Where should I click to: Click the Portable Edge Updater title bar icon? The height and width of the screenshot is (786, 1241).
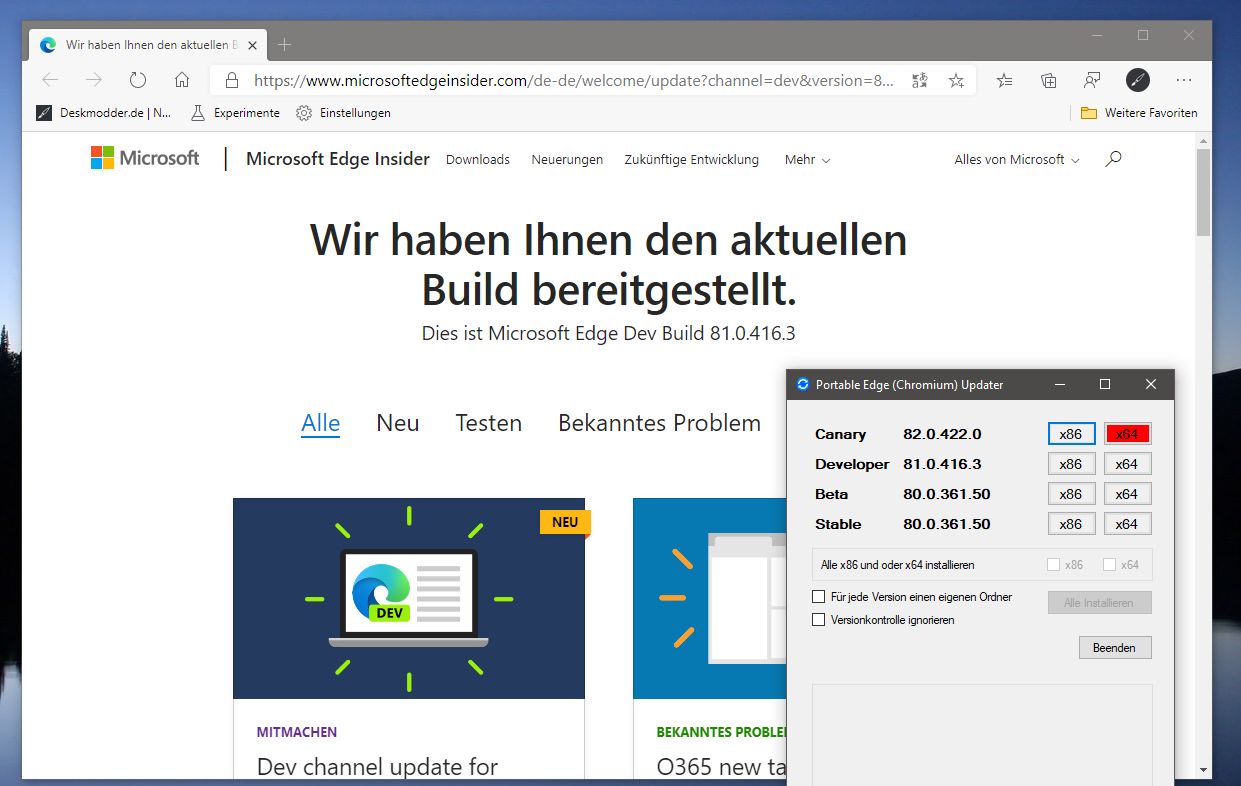802,384
